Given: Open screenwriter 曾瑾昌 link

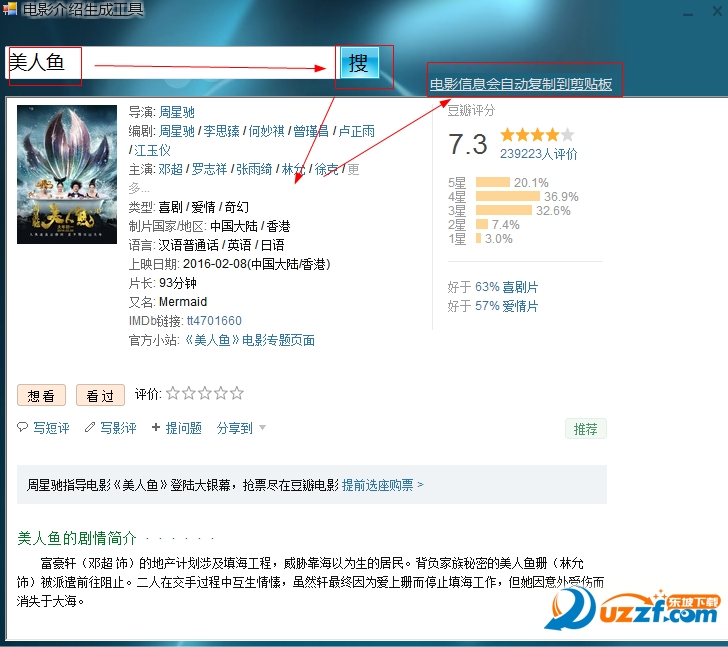Looking at the screenshot, I should click(311, 131).
